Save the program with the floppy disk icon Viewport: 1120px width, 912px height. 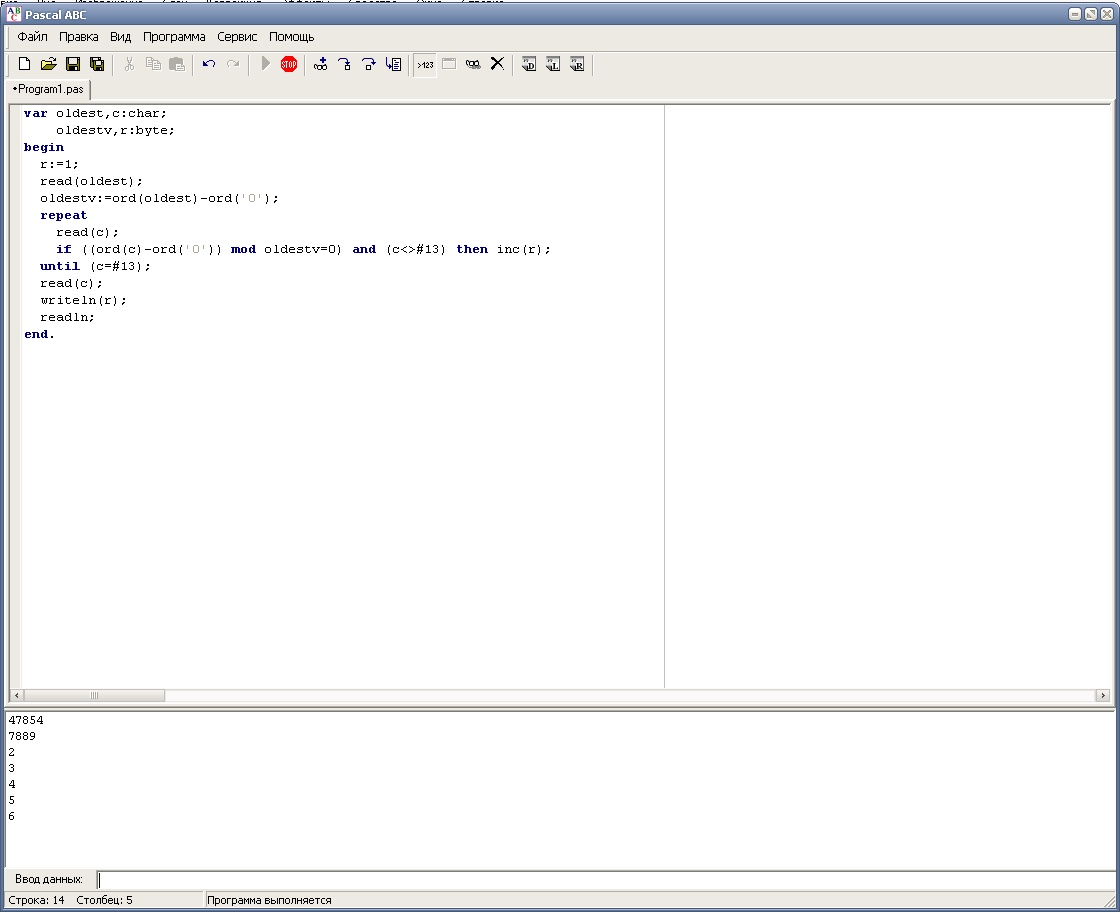(x=73, y=65)
